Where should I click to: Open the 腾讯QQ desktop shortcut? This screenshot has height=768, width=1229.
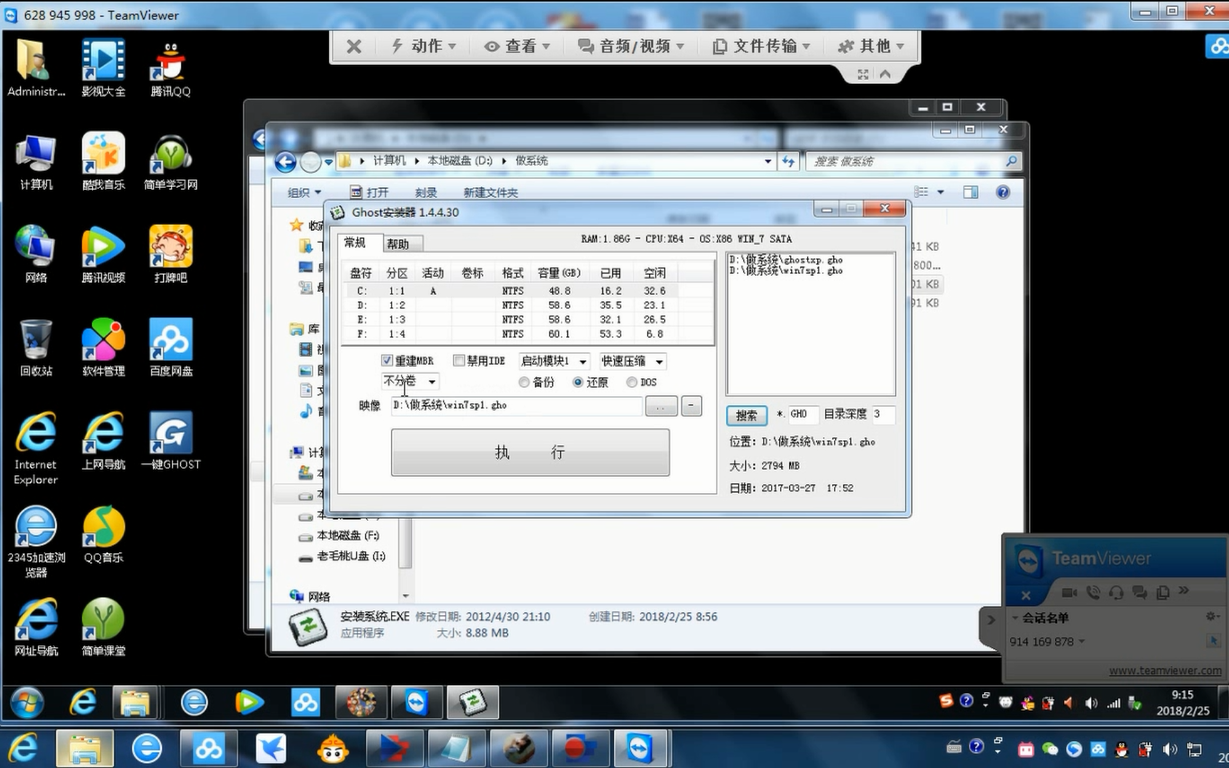[x=170, y=68]
